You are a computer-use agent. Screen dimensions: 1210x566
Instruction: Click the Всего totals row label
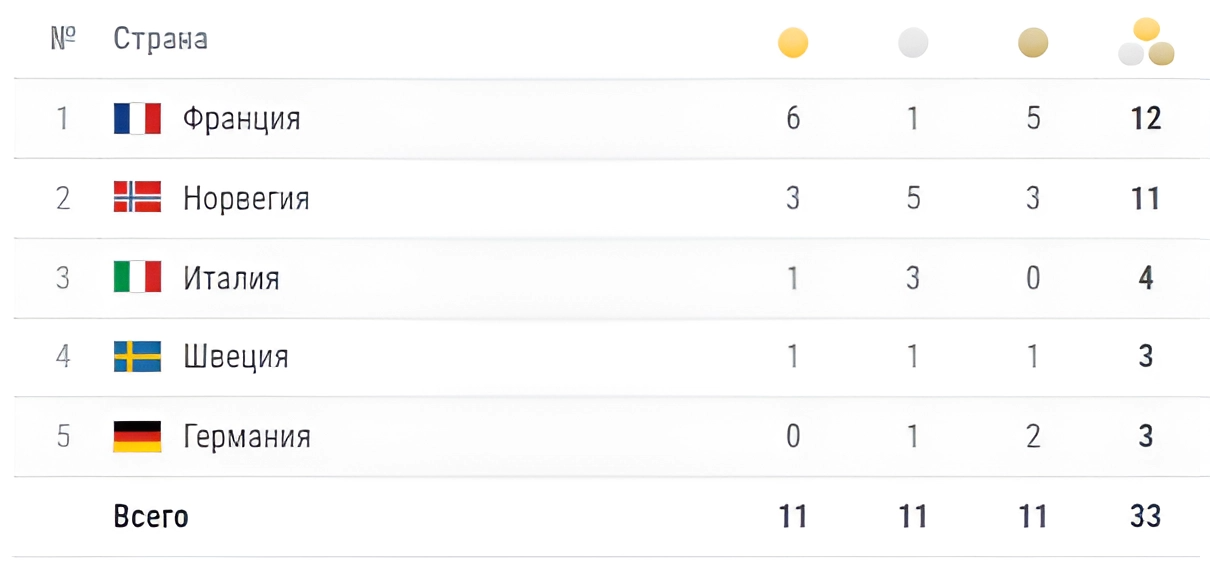pos(151,517)
